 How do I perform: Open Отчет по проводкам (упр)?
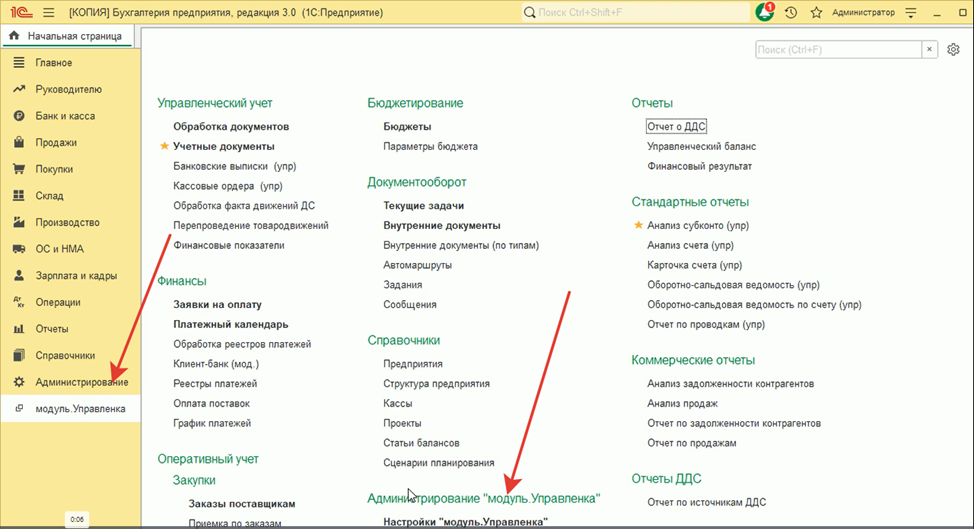pyautogui.click(x=706, y=325)
